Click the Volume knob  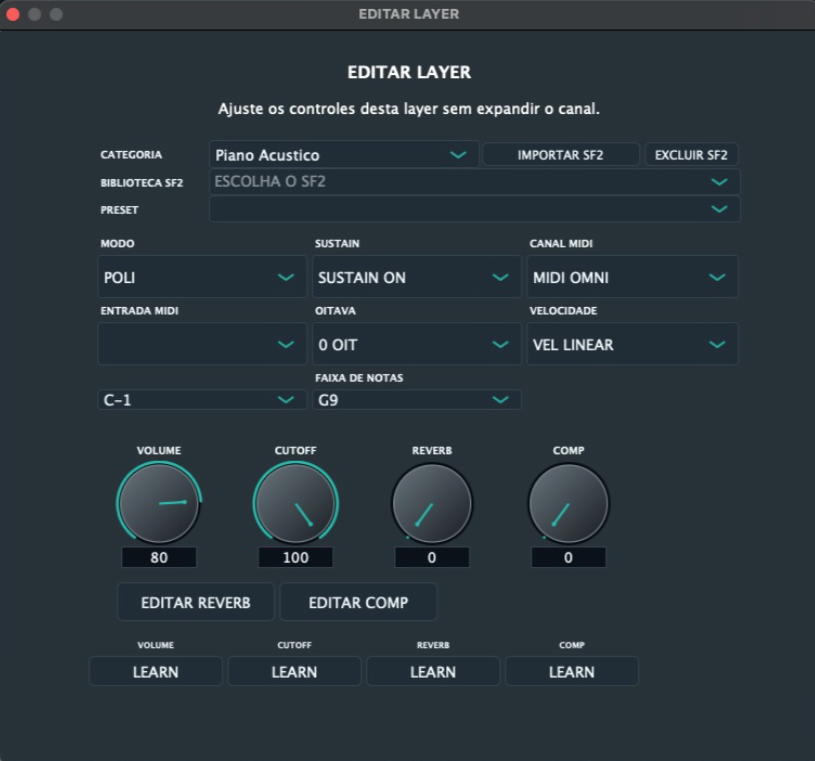click(159, 503)
